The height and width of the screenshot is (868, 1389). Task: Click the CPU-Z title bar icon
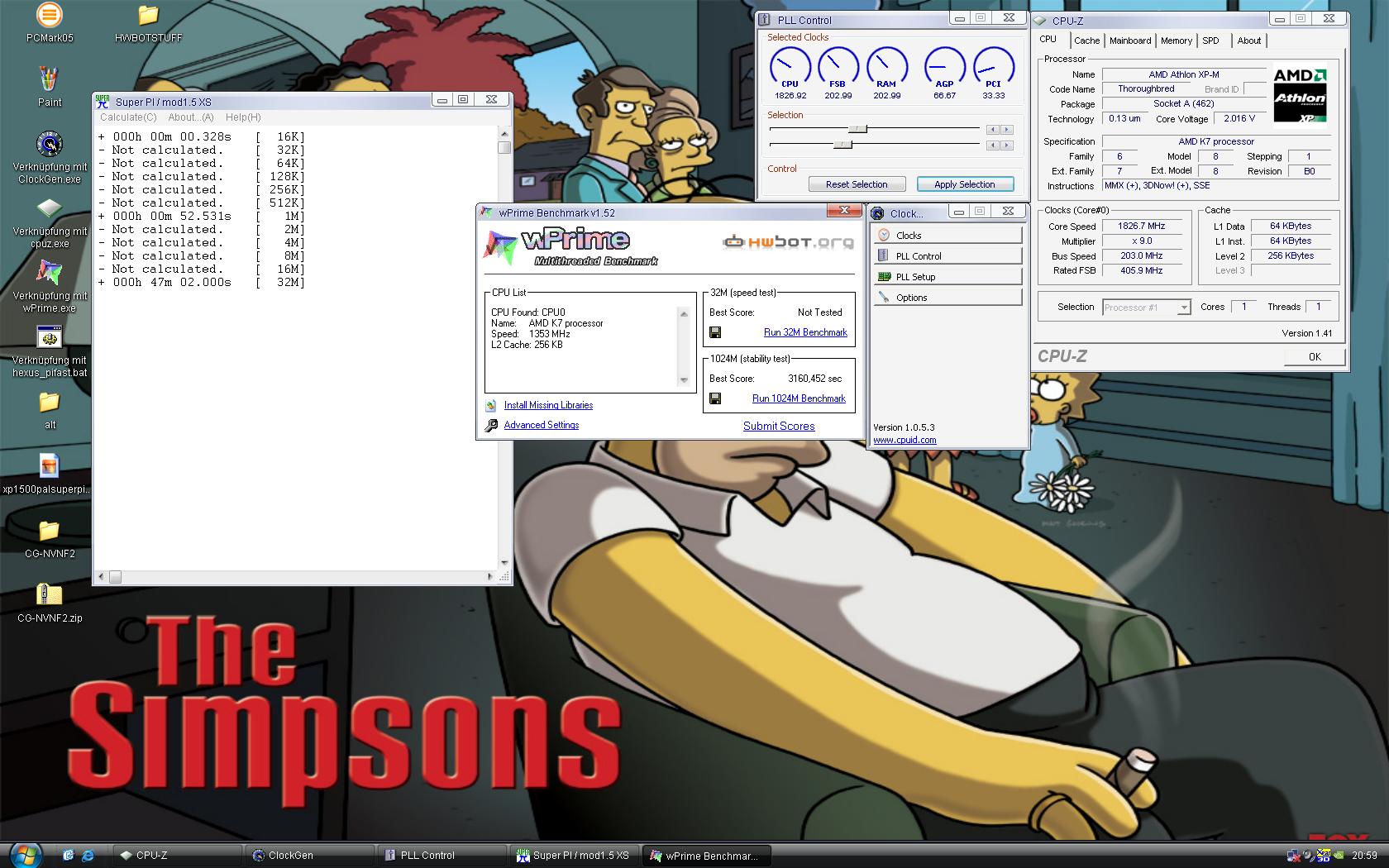point(1040,21)
